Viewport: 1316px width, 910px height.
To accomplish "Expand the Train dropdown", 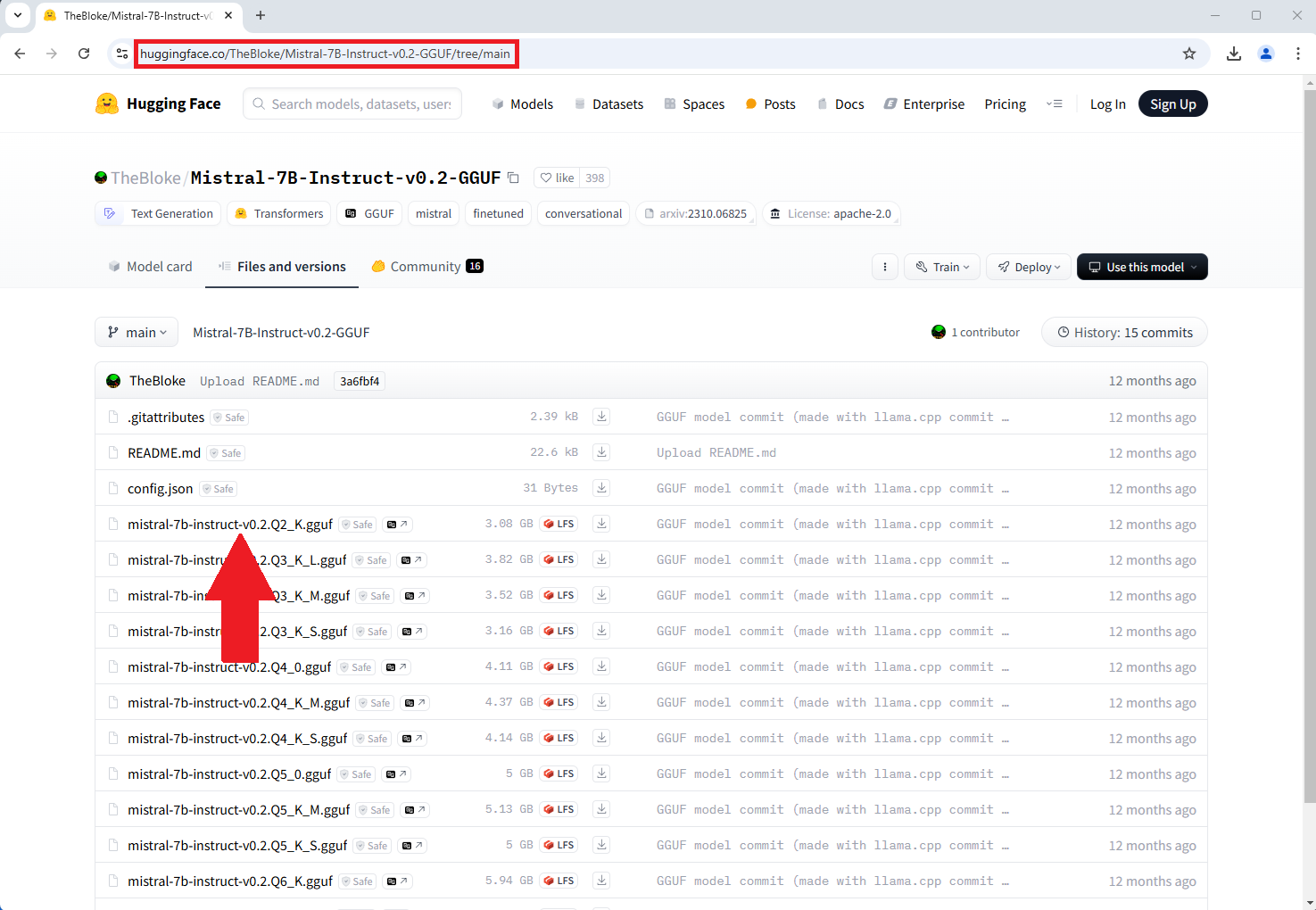I will [x=942, y=267].
